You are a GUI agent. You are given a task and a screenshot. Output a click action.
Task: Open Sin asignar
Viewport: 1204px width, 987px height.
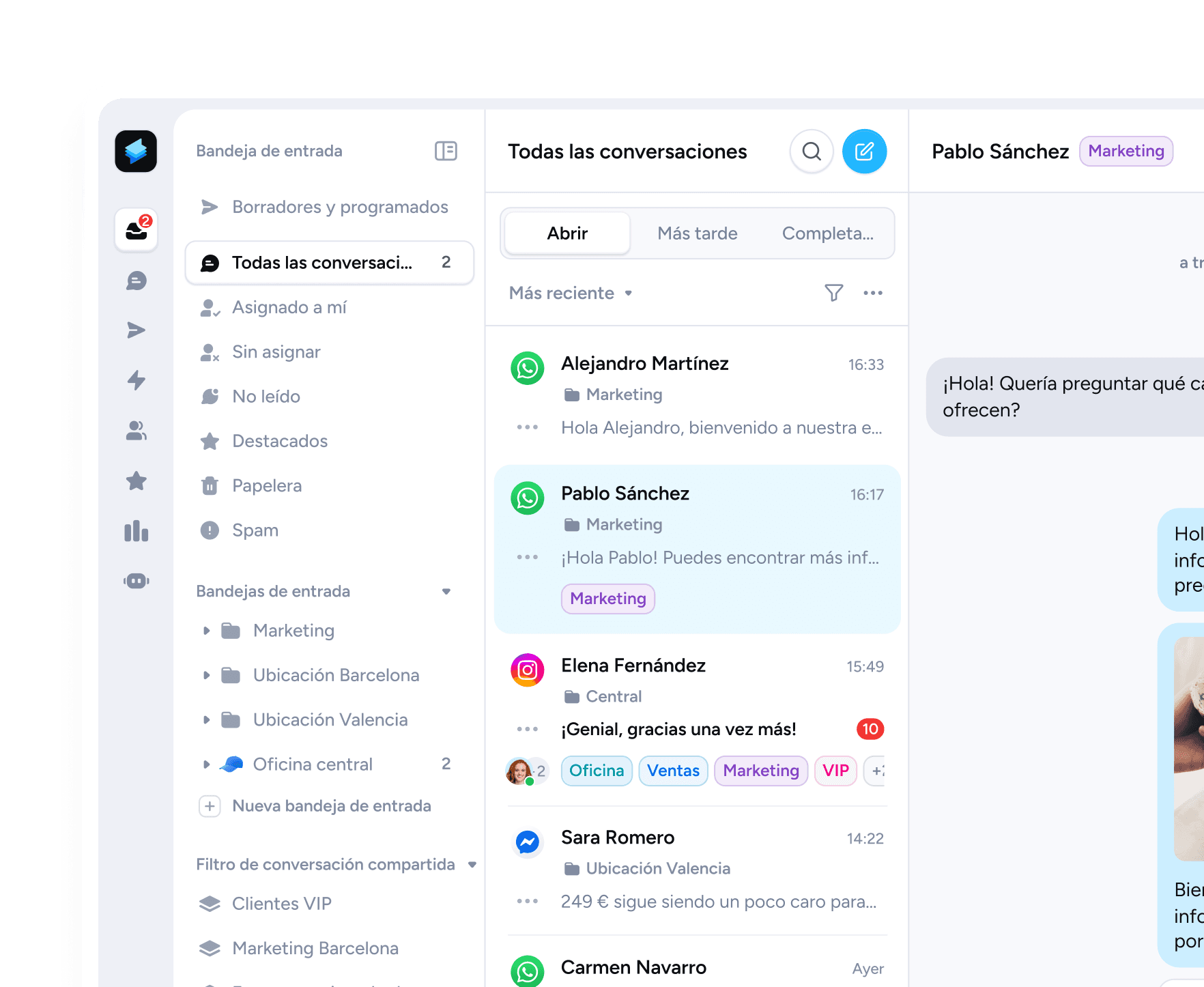(x=329, y=352)
